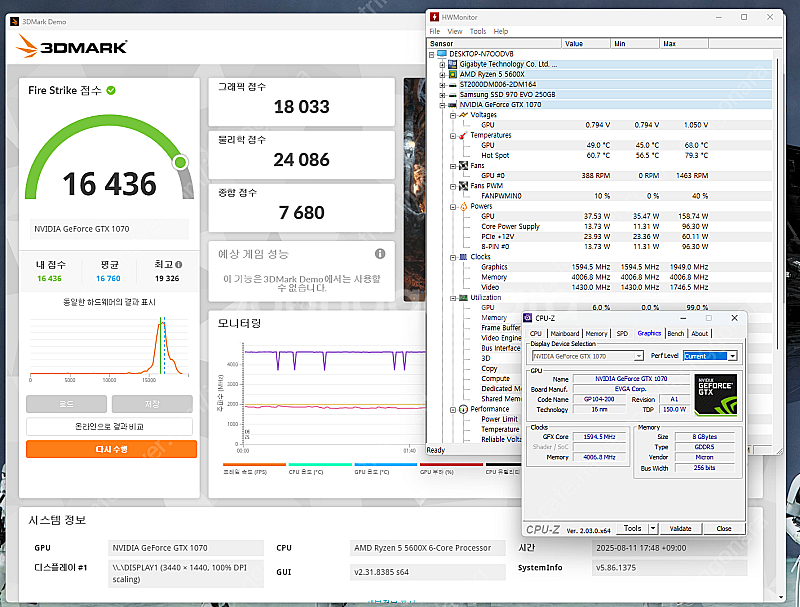This screenshot has width=800, height=607.
Task: Click the orange frame rate legend swatch
Action: tap(254, 465)
